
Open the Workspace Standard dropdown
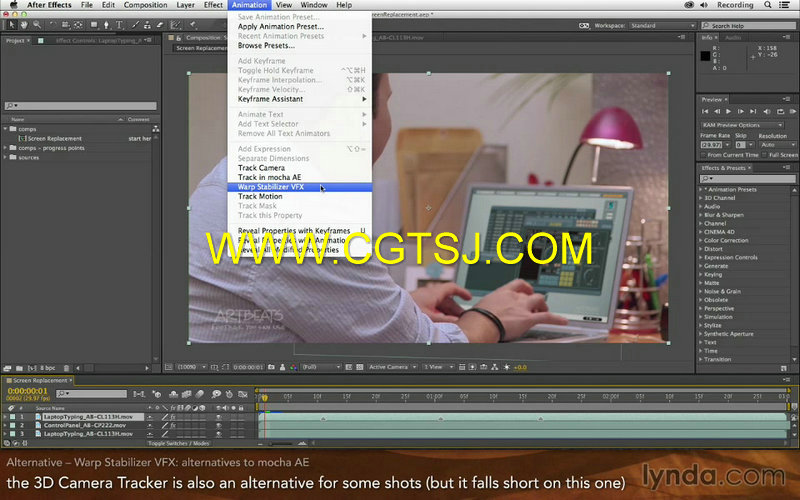pos(662,26)
